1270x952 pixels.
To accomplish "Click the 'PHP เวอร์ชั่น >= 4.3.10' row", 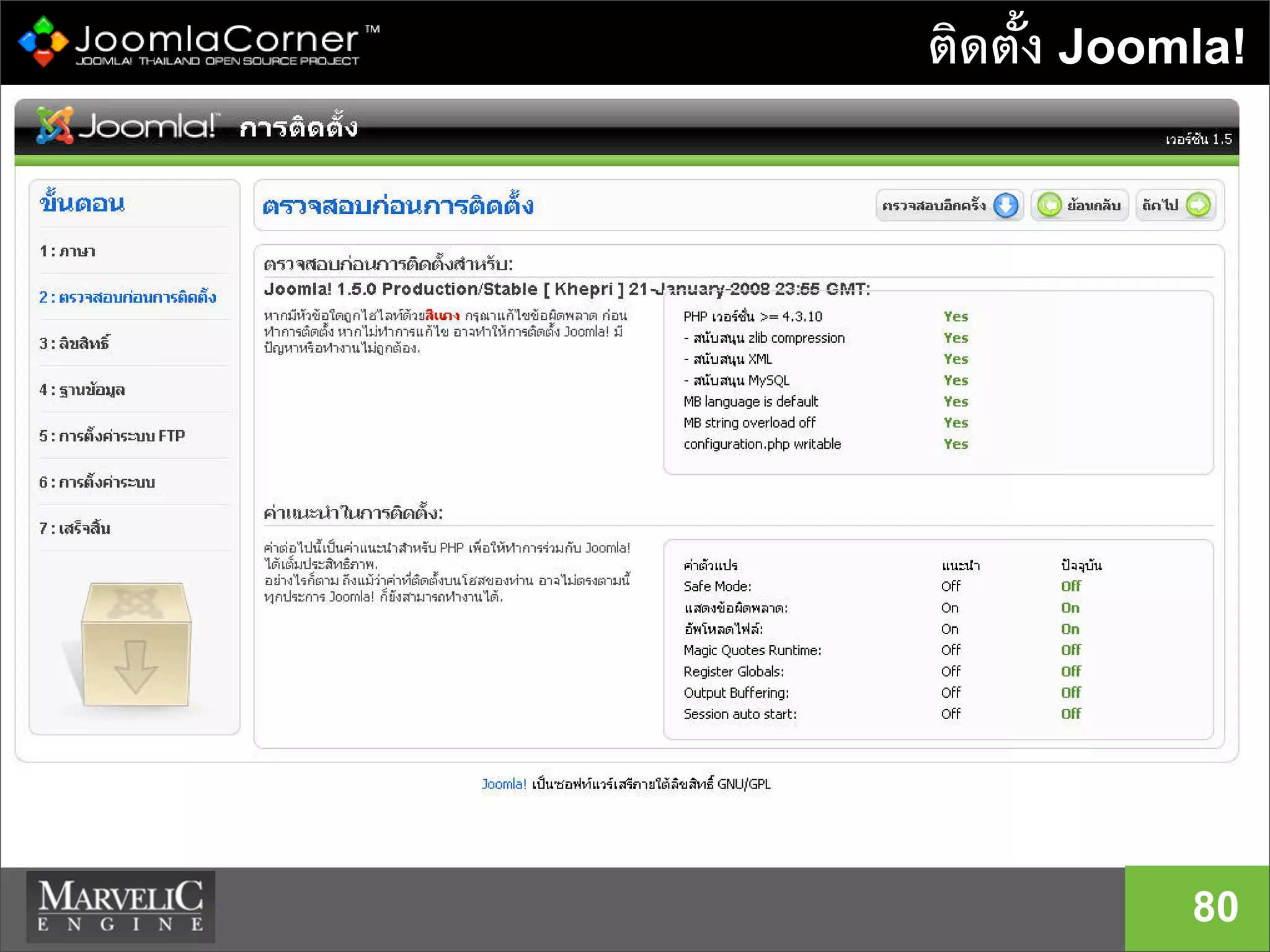I will point(826,317).
